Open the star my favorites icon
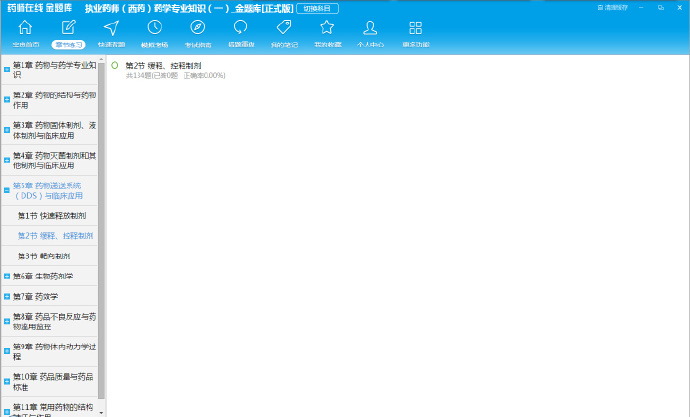The image size is (690, 417). 327,28
